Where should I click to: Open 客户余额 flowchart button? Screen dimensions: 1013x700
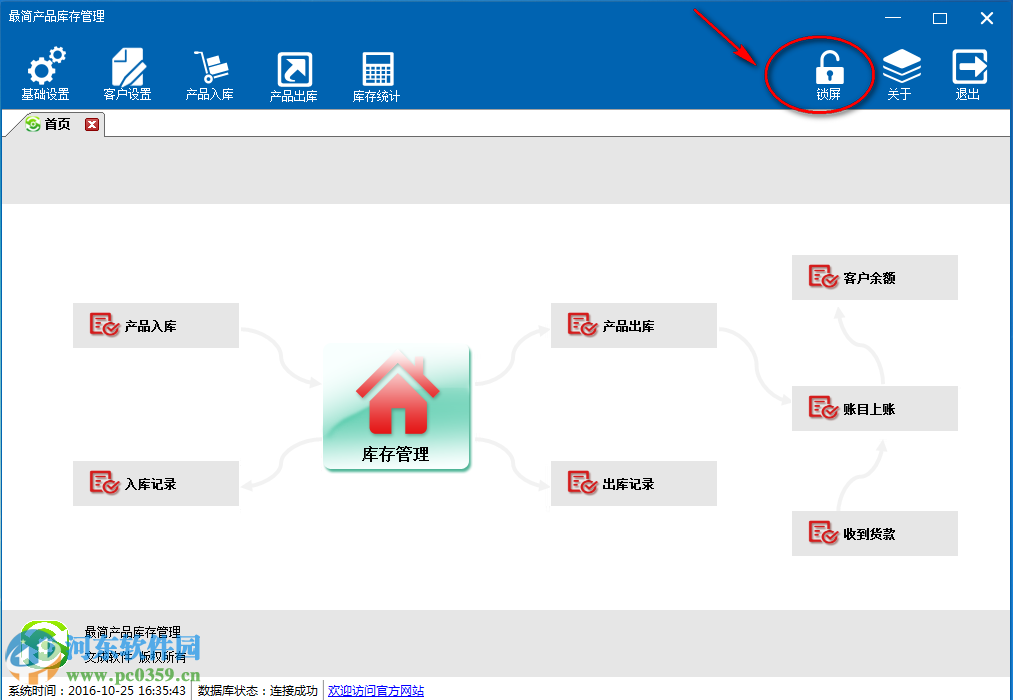(x=875, y=278)
